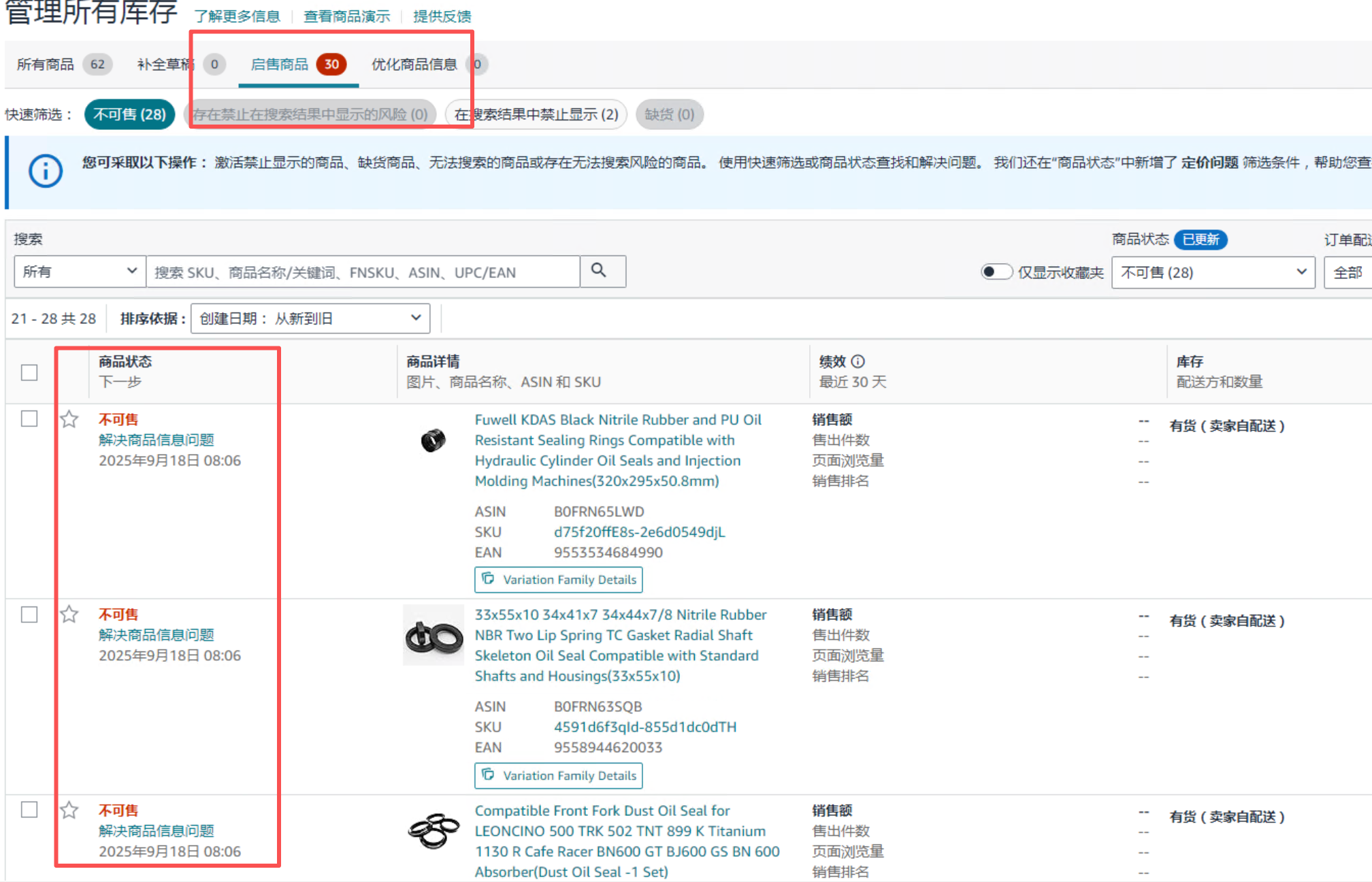Expand the 所有 search scope dropdown
Screen dimensions: 1372x882
(x=80, y=272)
